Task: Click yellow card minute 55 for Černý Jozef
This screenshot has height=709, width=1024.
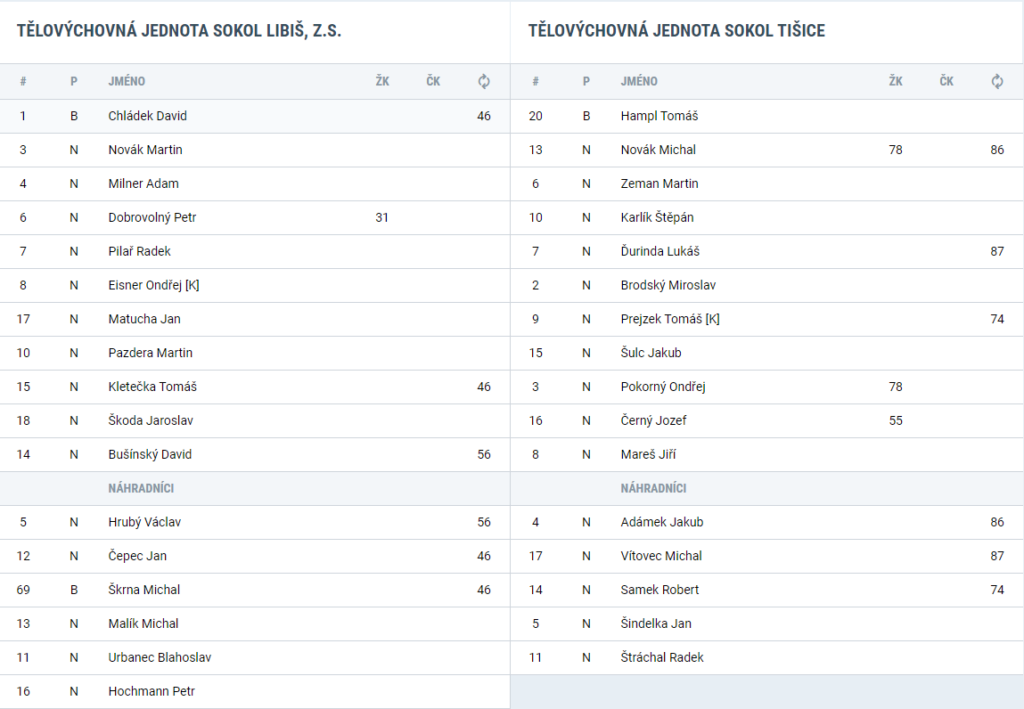Action: click(x=895, y=421)
